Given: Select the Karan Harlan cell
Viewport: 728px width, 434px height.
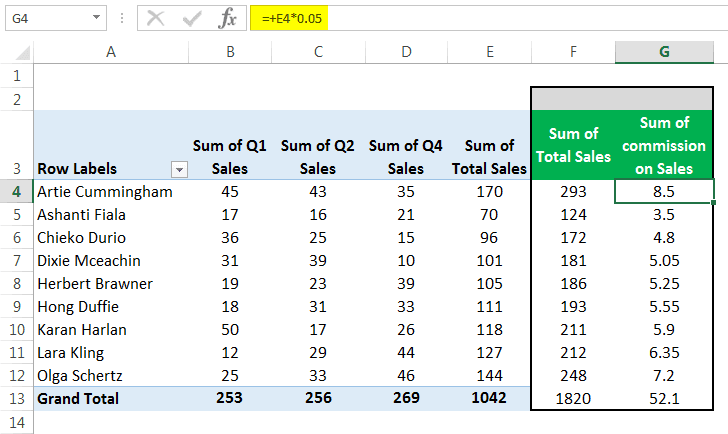Looking at the screenshot, I should tap(111, 330).
